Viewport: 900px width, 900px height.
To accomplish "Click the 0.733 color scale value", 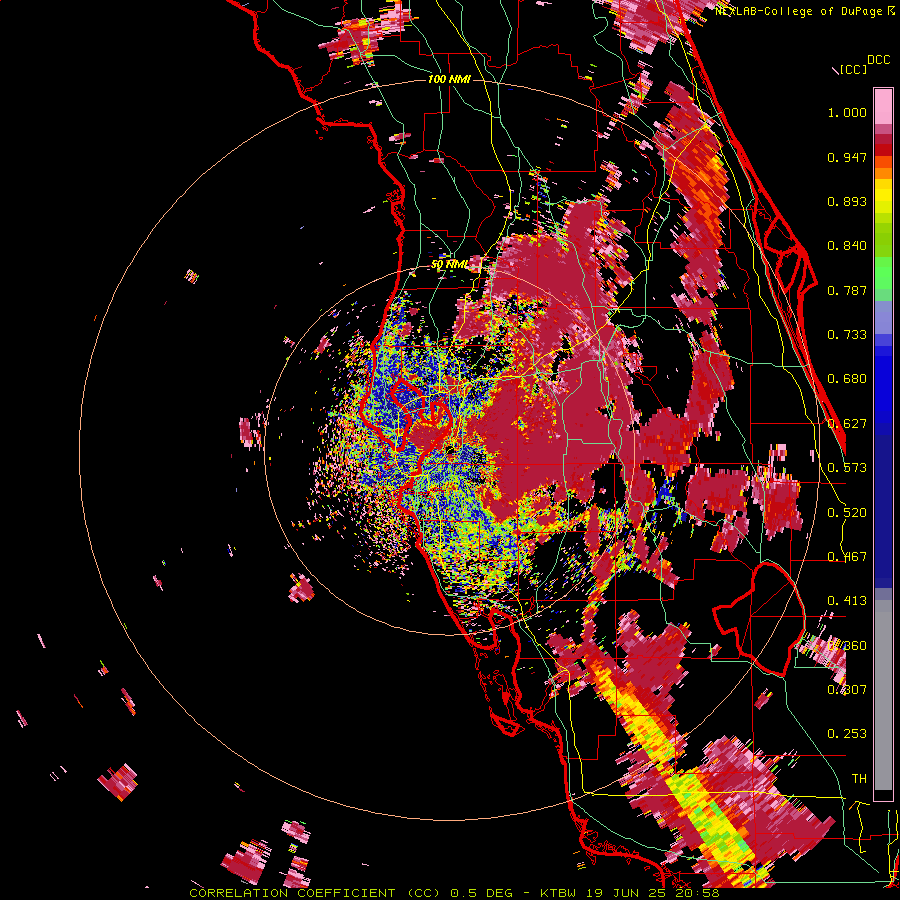I will click(x=847, y=335).
